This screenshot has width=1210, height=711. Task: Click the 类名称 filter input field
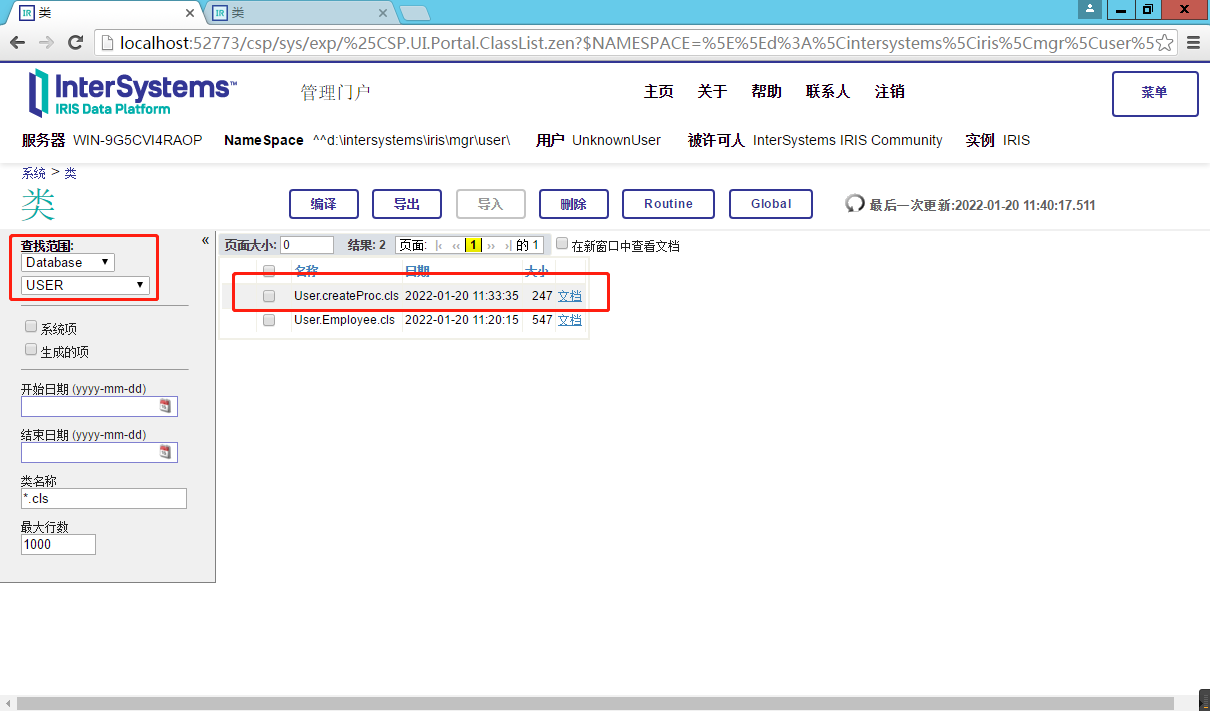pyautogui.click(x=103, y=498)
